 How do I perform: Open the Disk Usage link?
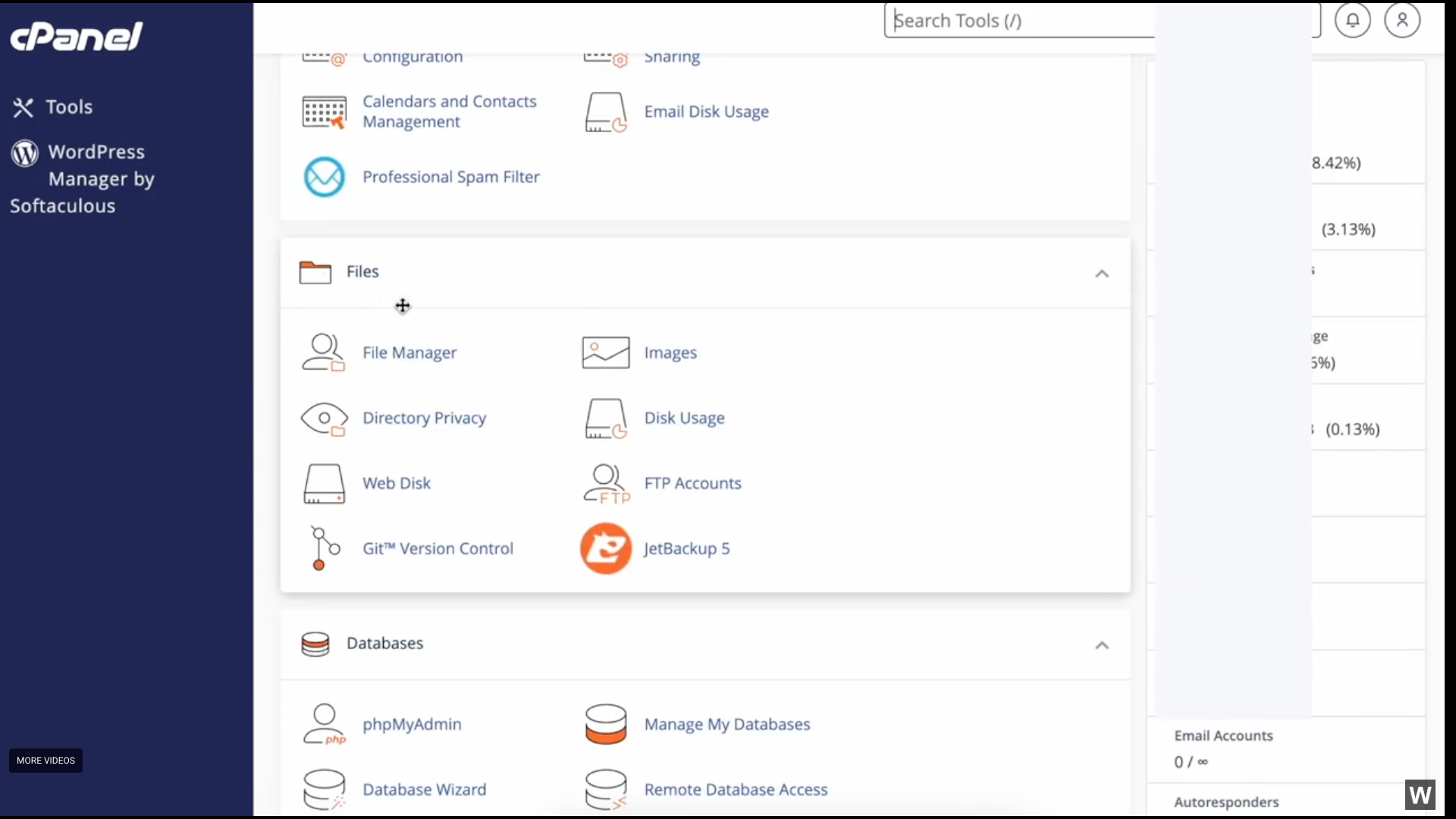[x=684, y=418]
